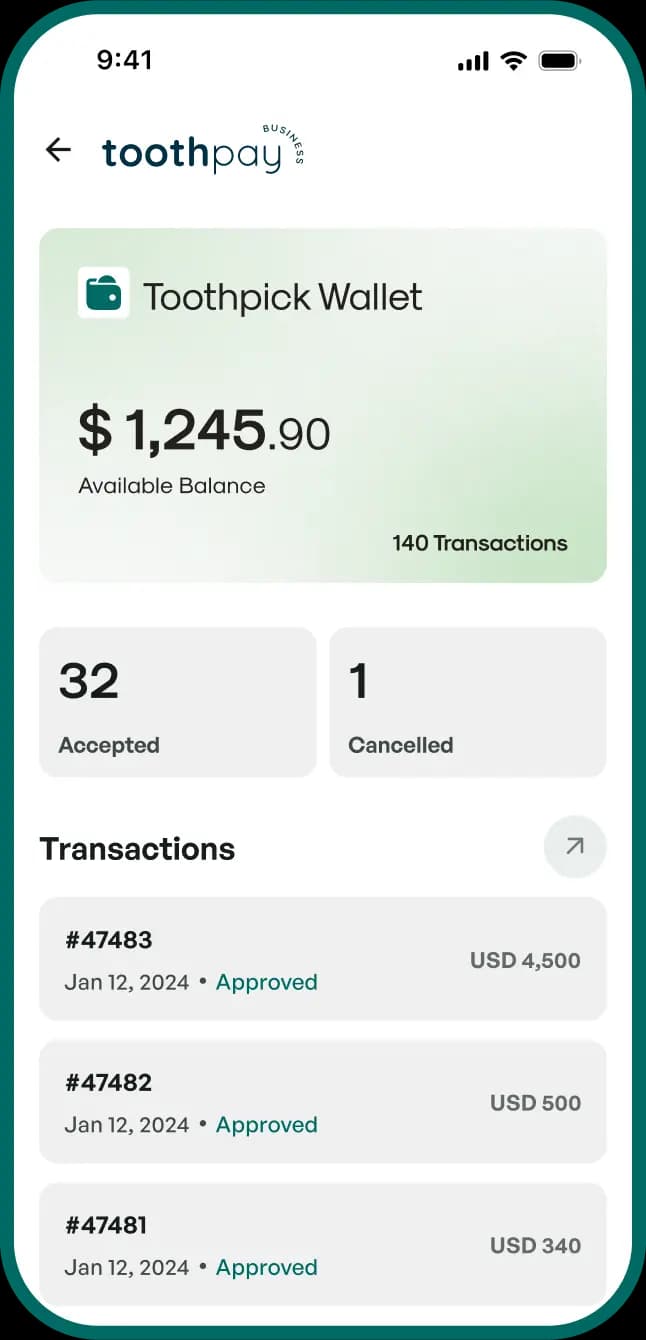646x1340 pixels.
Task: Tap the USD 340 amount
Action: point(535,1246)
